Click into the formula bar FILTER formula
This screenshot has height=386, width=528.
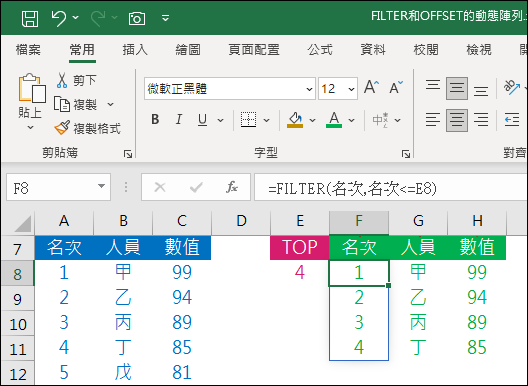click(x=391, y=188)
